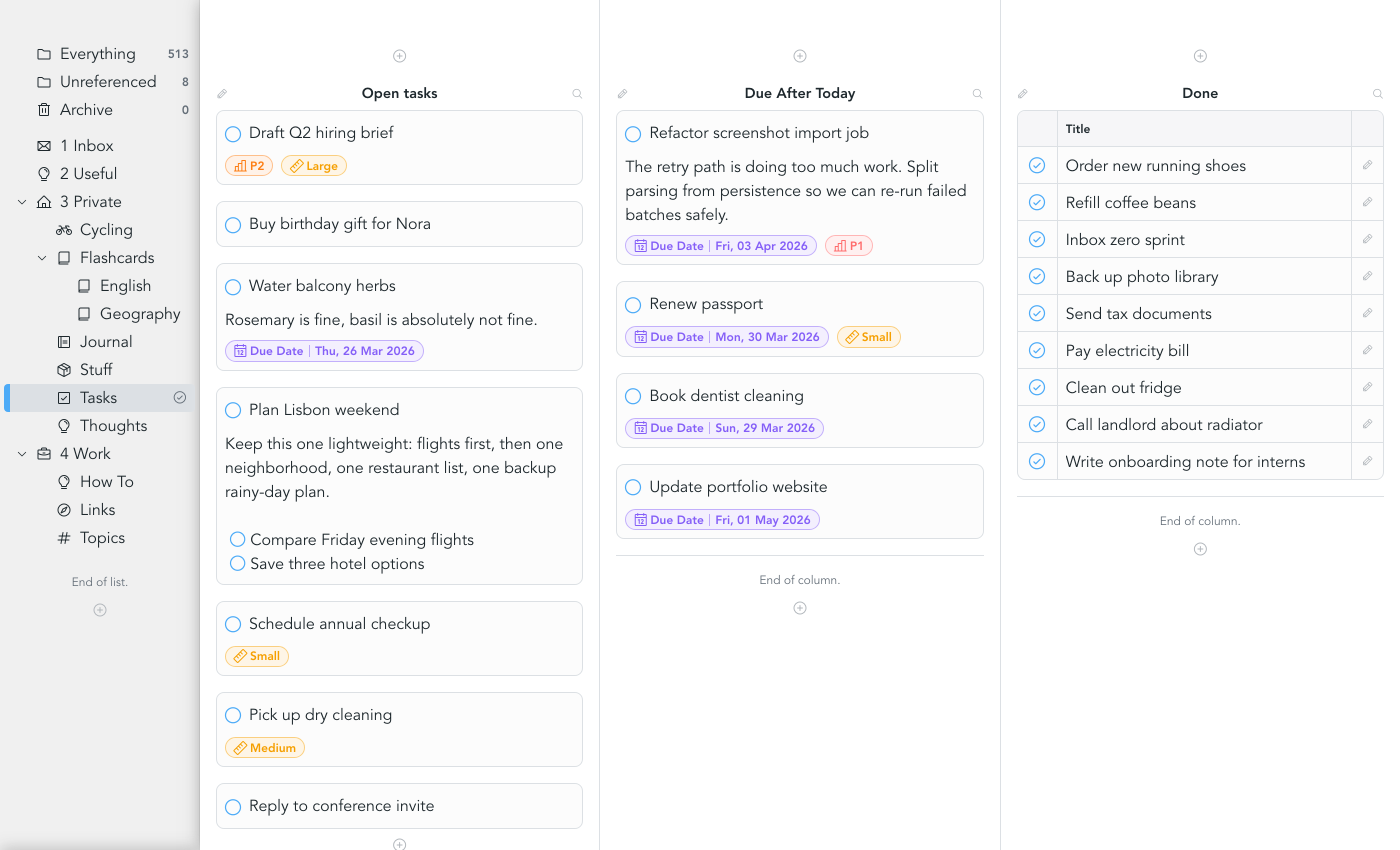Click the bicycle icon next to Cycling
The width and height of the screenshot is (1400, 850).
click(63, 229)
